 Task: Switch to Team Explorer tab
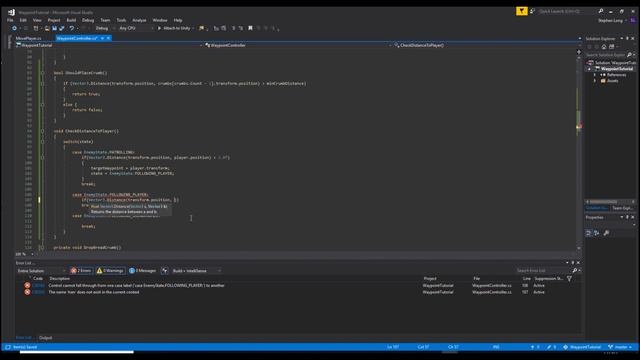[622, 208]
